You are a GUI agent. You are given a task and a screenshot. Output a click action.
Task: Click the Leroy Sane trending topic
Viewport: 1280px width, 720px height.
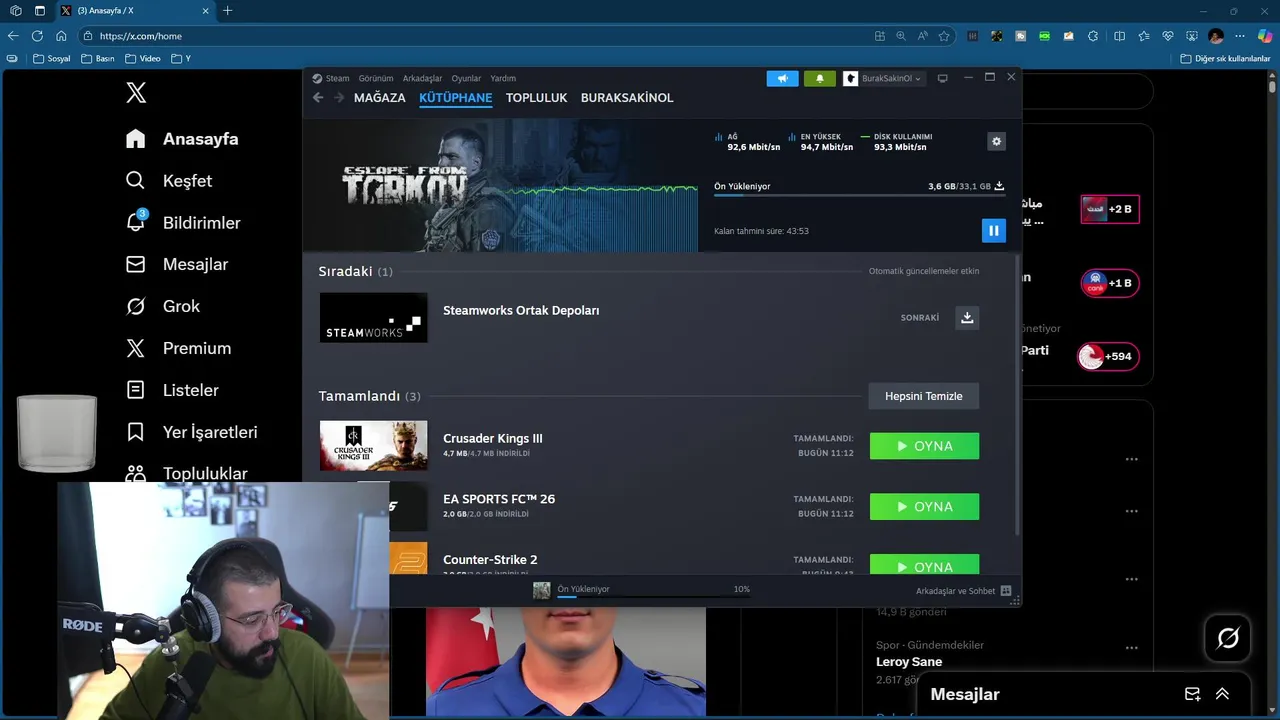pos(909,662)
